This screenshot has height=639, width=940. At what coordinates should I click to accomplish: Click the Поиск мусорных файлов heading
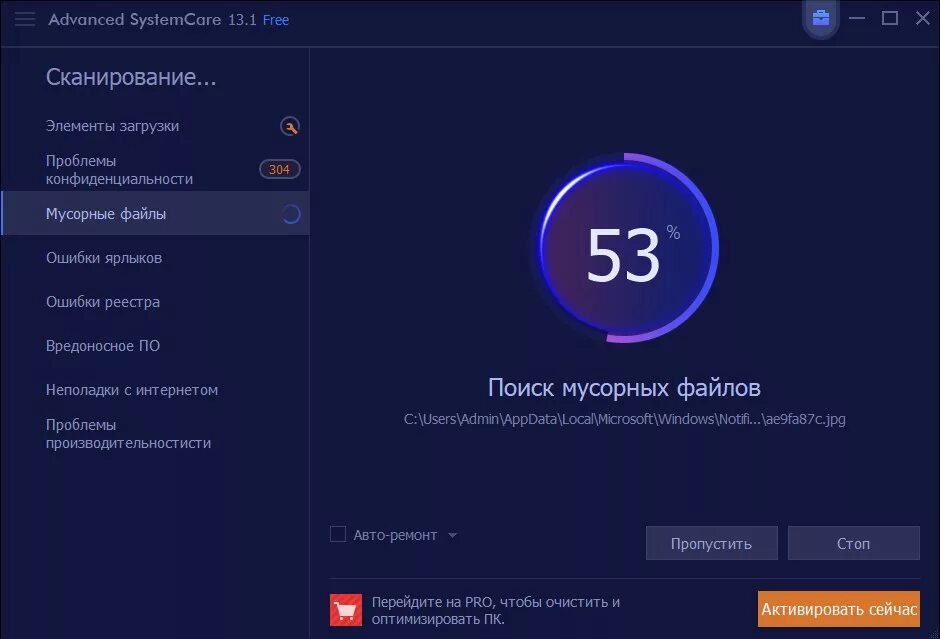point(624,388)
